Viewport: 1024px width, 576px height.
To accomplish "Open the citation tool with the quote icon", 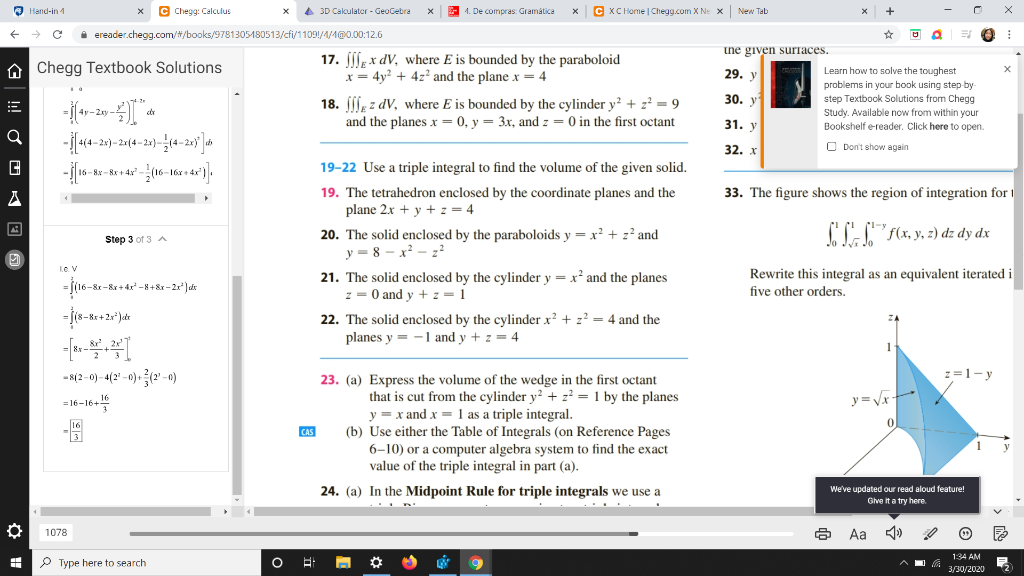I will pyautogui.click(x=966, y=534).
